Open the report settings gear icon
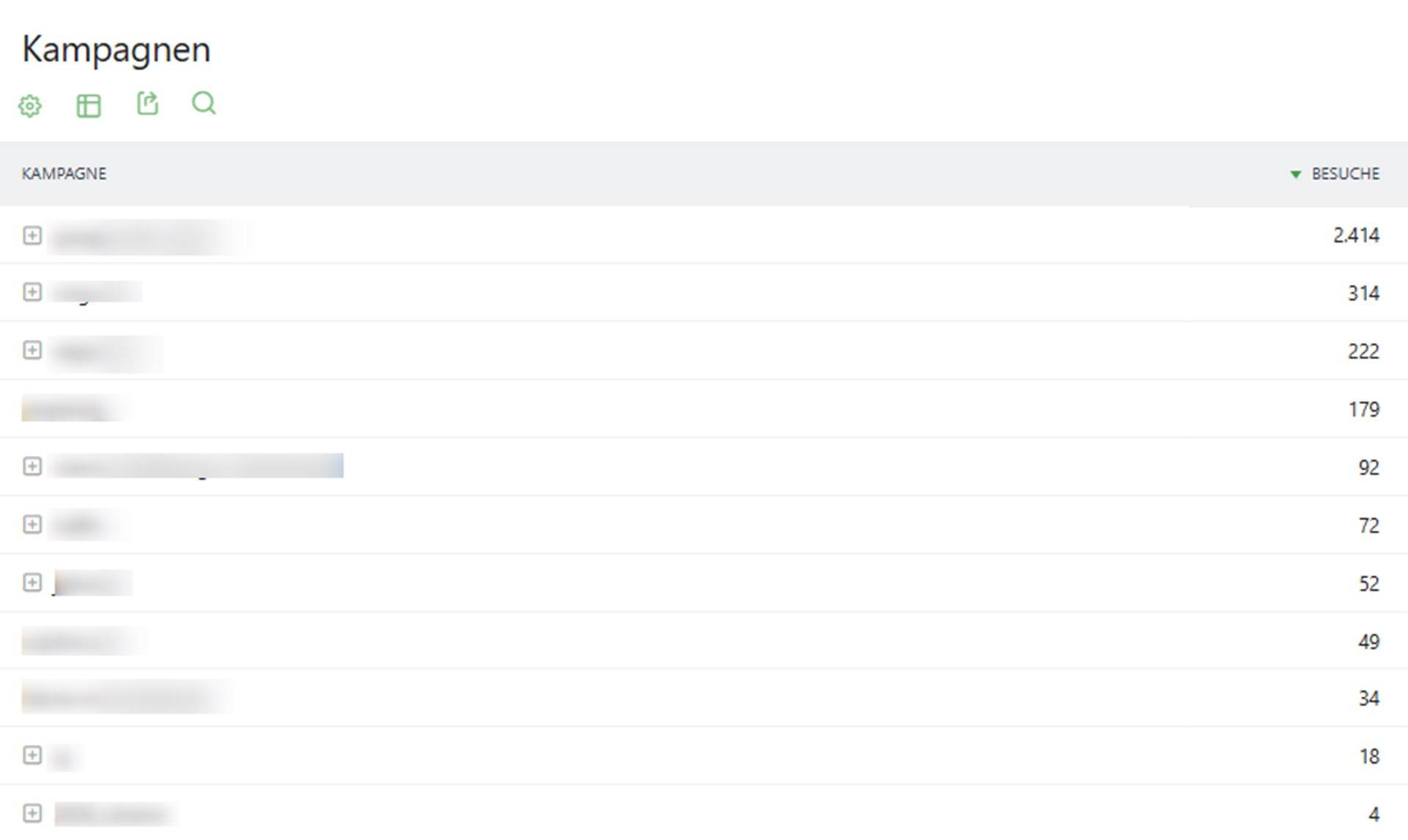The width and height of the screenshot is (1408, 840). (30, 106)
